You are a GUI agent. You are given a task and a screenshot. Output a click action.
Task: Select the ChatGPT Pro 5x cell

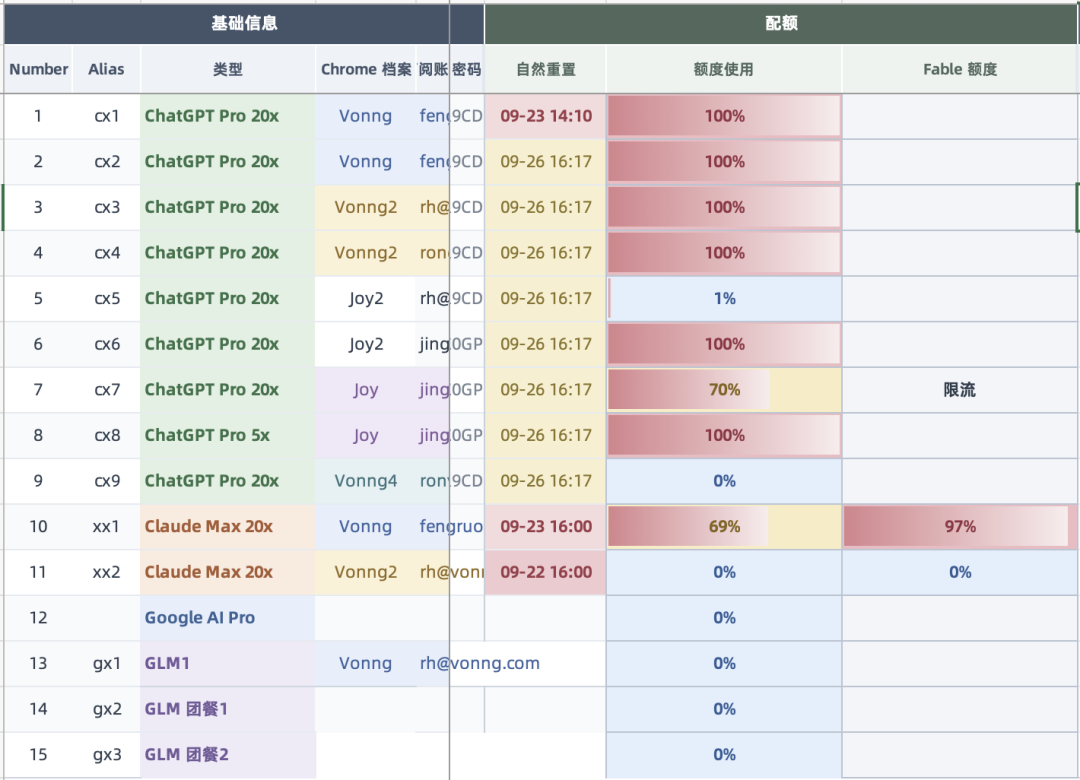tap(228, 435)
